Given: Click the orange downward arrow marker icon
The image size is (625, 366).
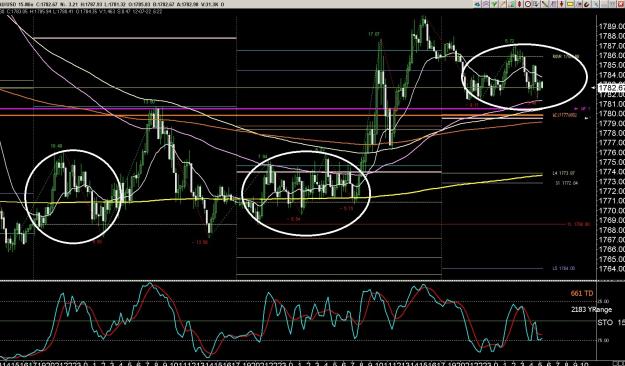Looking at the screenshot, I should point(561,4).
